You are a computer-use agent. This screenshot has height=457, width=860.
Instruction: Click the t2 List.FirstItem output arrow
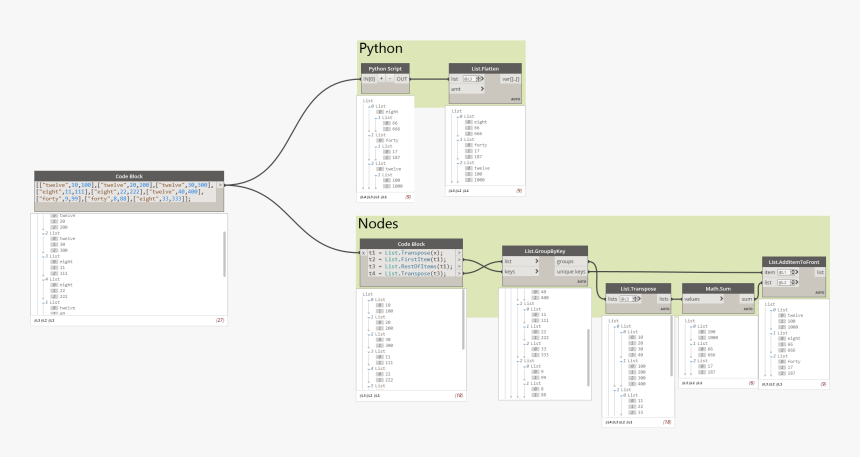pyautogui.click(x=459, y=259)
